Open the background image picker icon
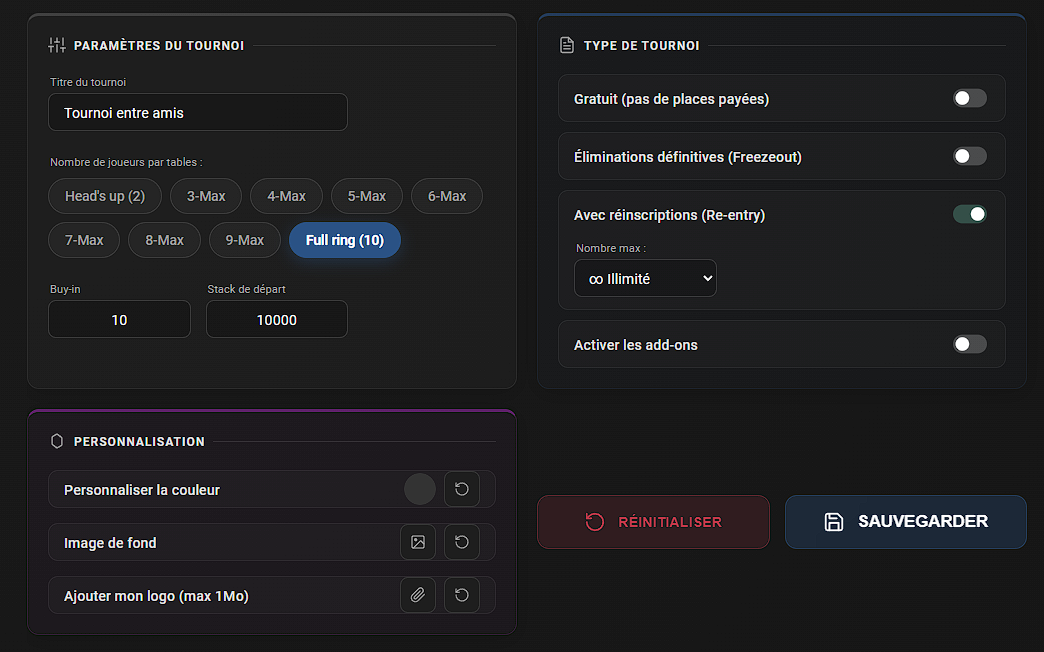1044x652 pixels. pos(417,542)
